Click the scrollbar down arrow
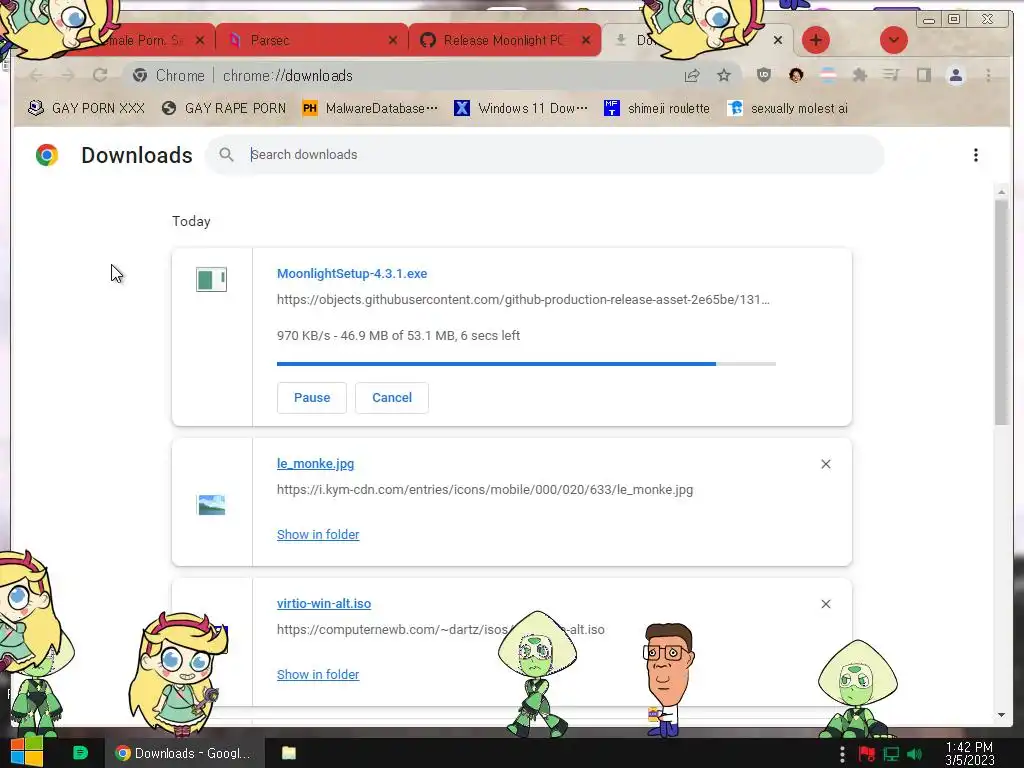The image size is (1024, 768). pos(1001,715)
